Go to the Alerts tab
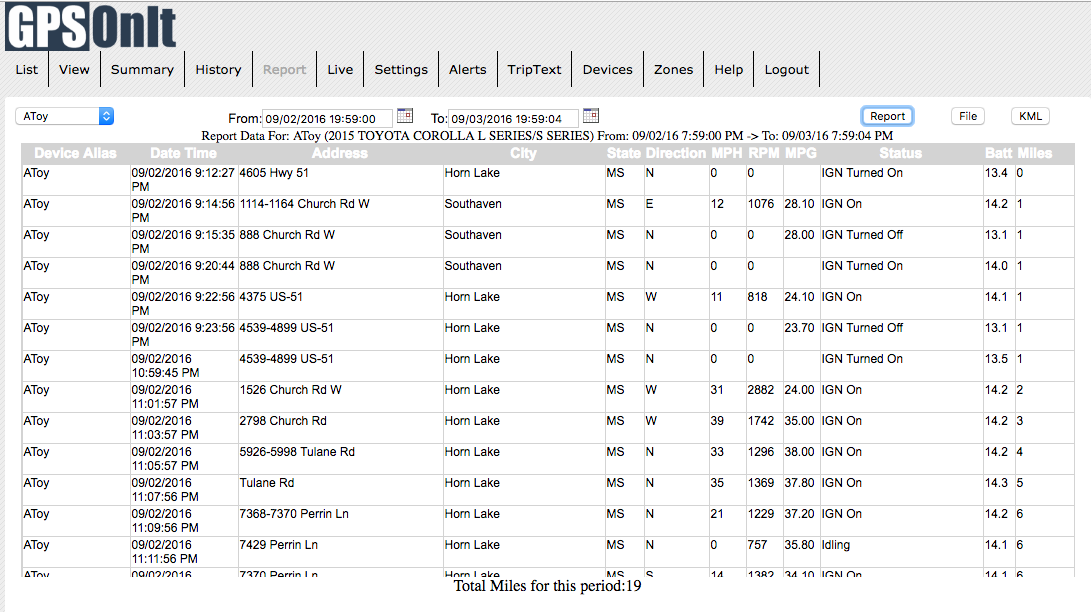Screen dimensions: 1091x612 point(468,70)
